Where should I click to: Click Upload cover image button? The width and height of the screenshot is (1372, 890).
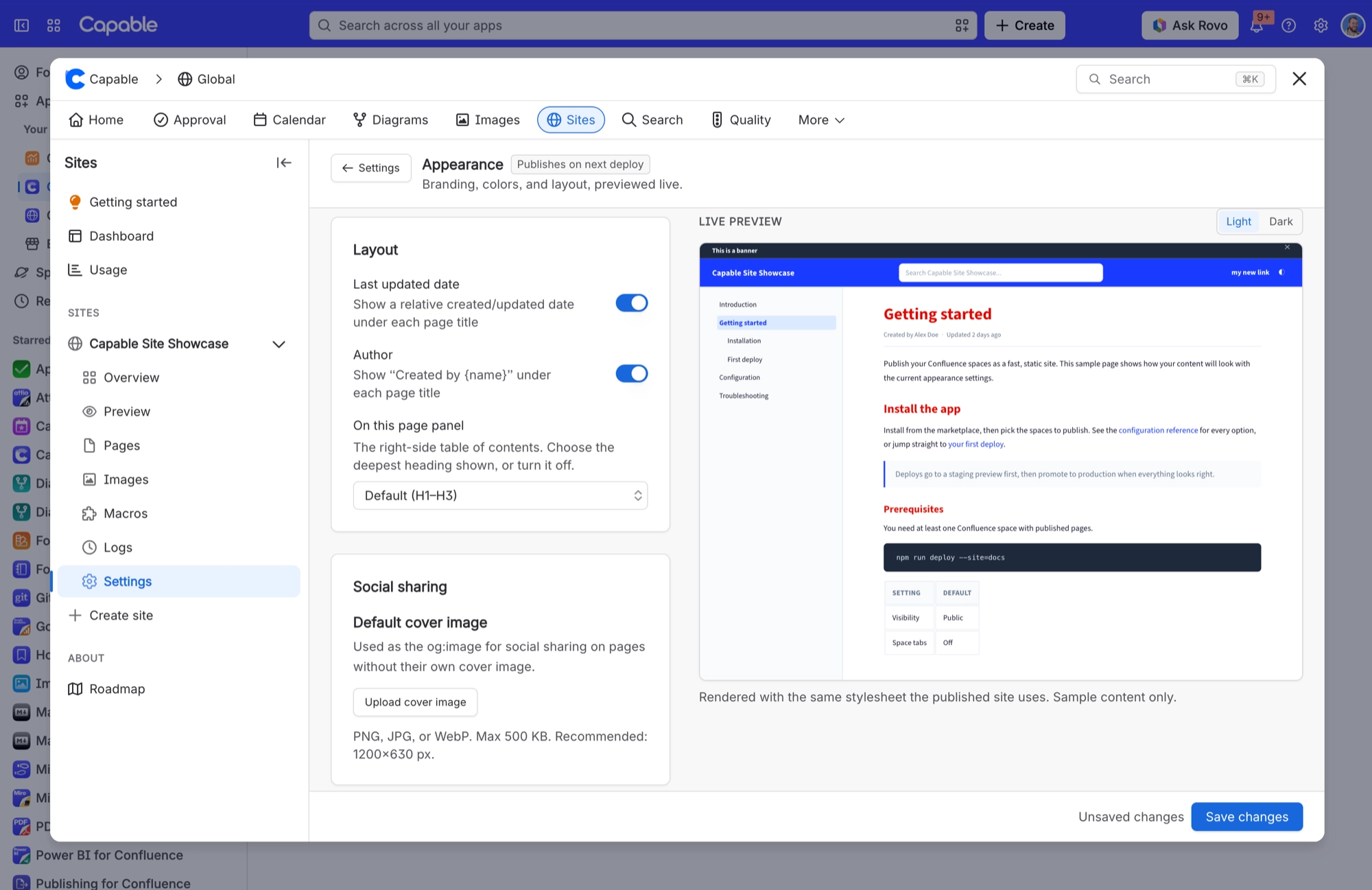pyautogui.click(x=415, y=702)
